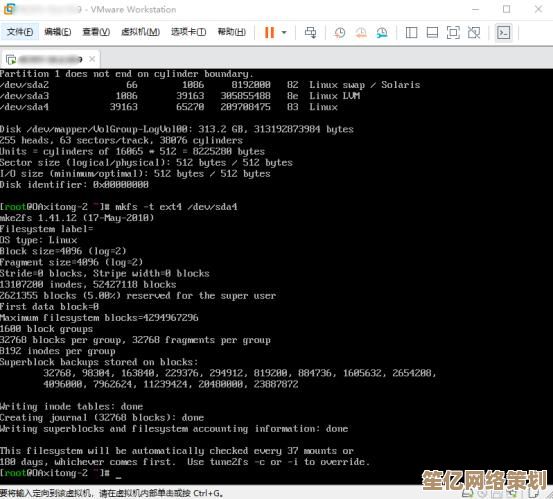
Task: Toggle the thumbnail bar view icon
Action: (432, 32)
